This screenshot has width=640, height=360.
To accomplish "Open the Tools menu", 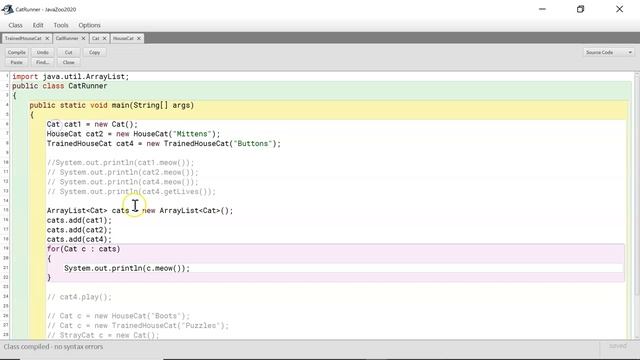I will tap(61, 25).
